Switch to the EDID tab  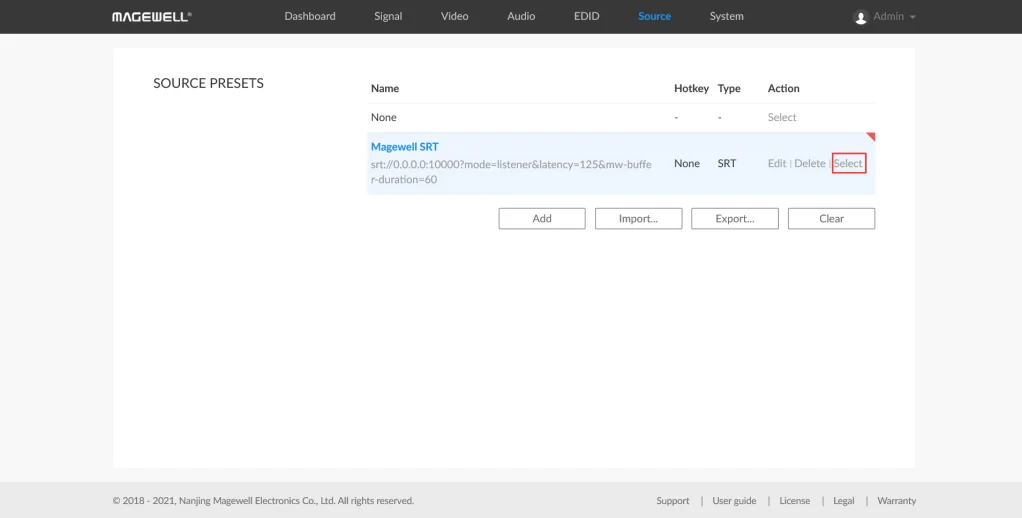[586, 16]
